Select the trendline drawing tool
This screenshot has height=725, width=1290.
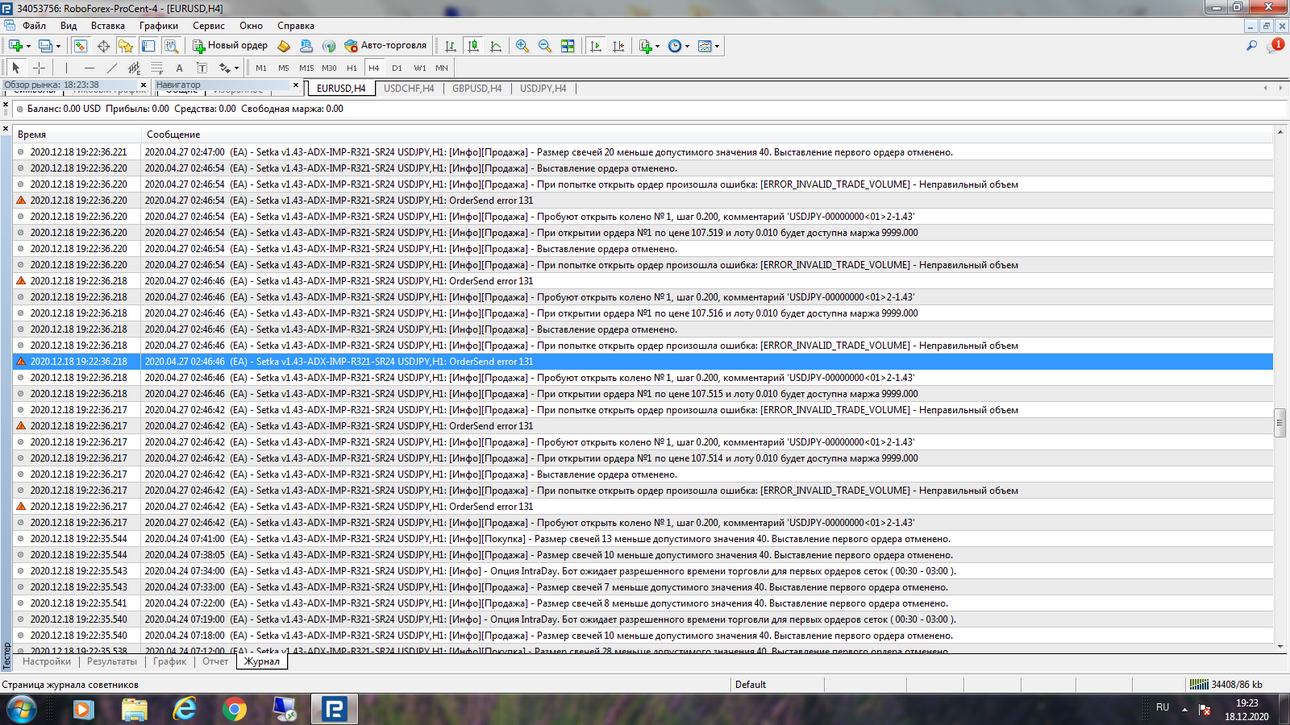click(112, 68)
